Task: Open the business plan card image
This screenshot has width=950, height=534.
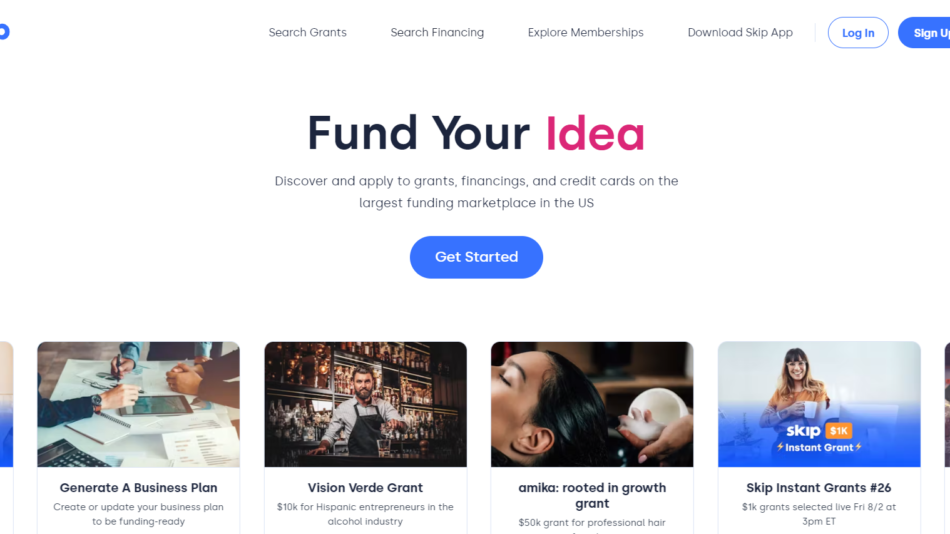Action: (138, 404)
